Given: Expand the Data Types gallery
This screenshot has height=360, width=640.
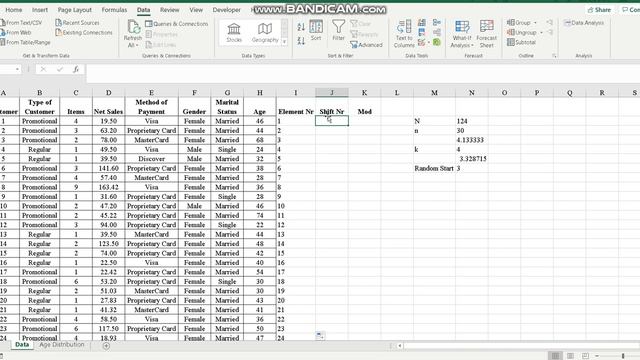Looking at the screenshot, I should pyautogui.click(x=284, y=42).
